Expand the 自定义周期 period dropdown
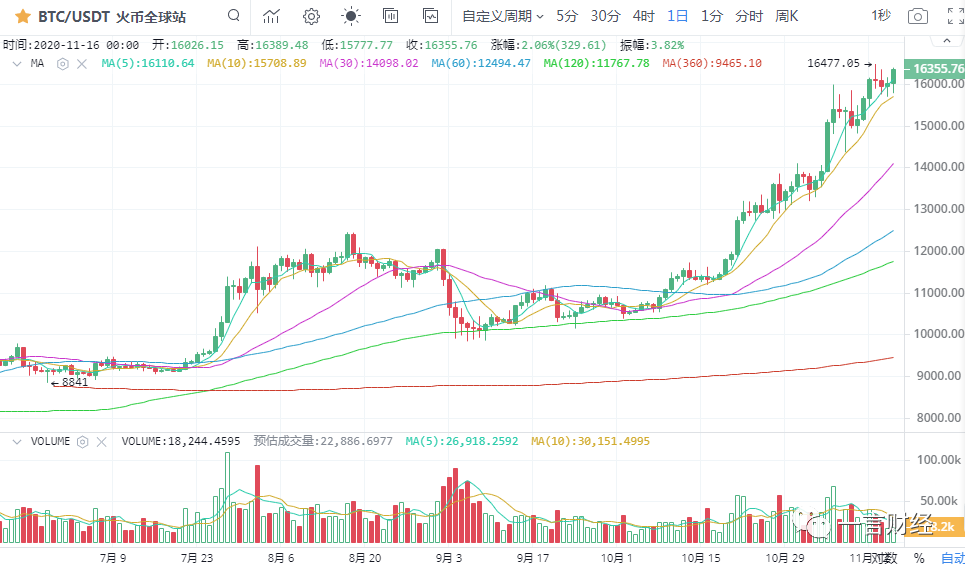965x567 pixels. click(503, 16)
